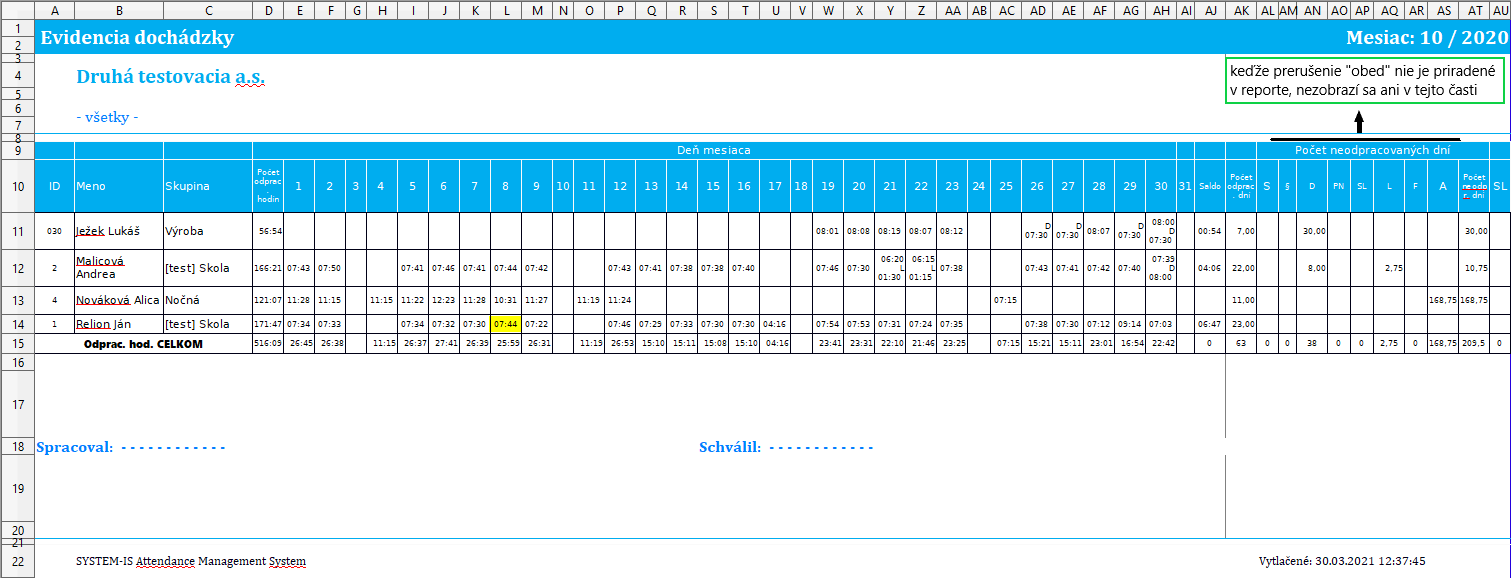Select the 'Deň mesiaca' header band
1511x578 pixels.
pyautogui.click(x=714, y=150)
